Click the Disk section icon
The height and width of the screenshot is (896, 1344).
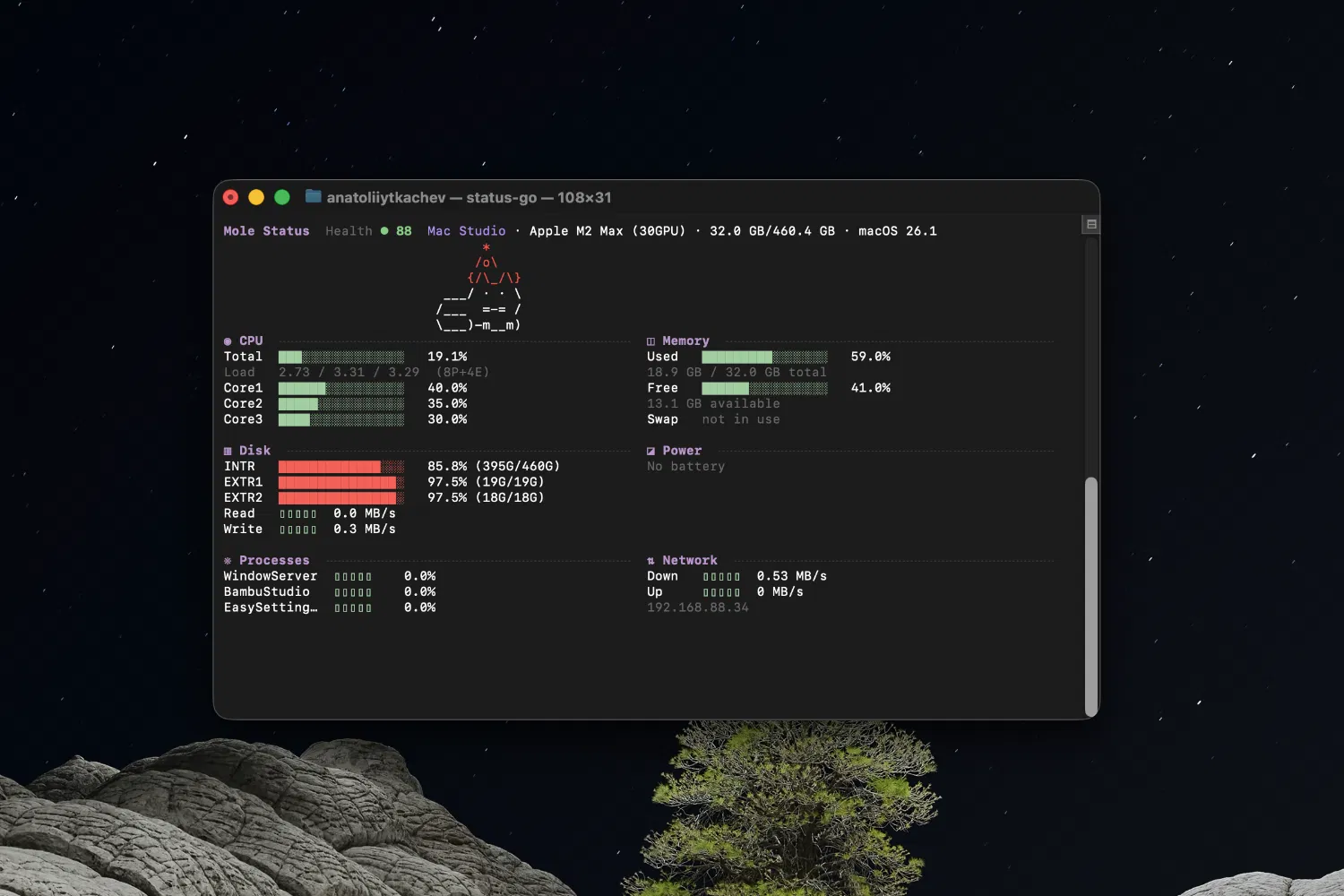(228, 451)
